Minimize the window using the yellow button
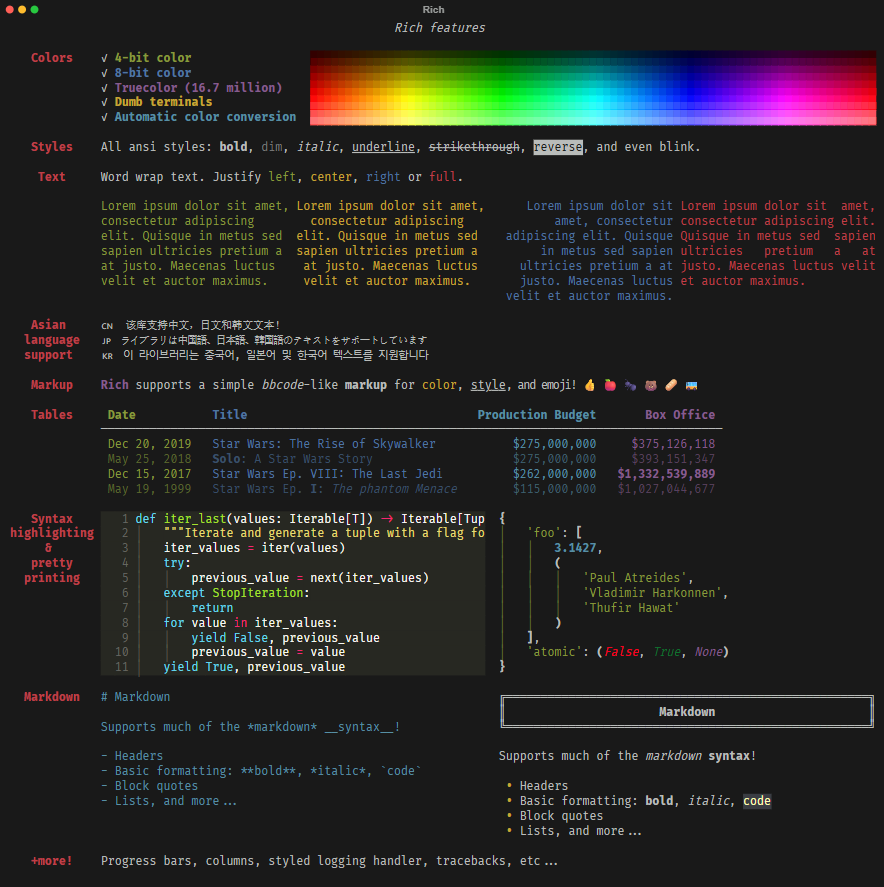The height and width of the screenshot is (887, 884). 22,10
